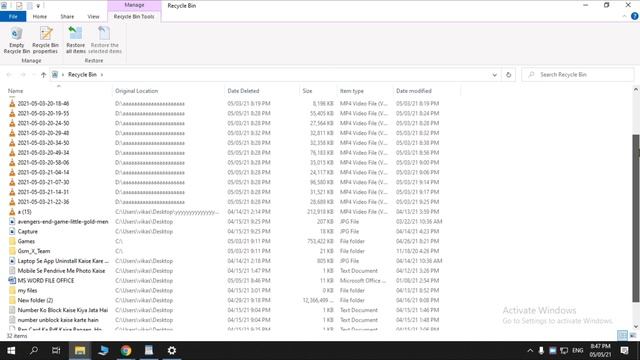Open Google Chrome from taskbar

pos(126,350)
